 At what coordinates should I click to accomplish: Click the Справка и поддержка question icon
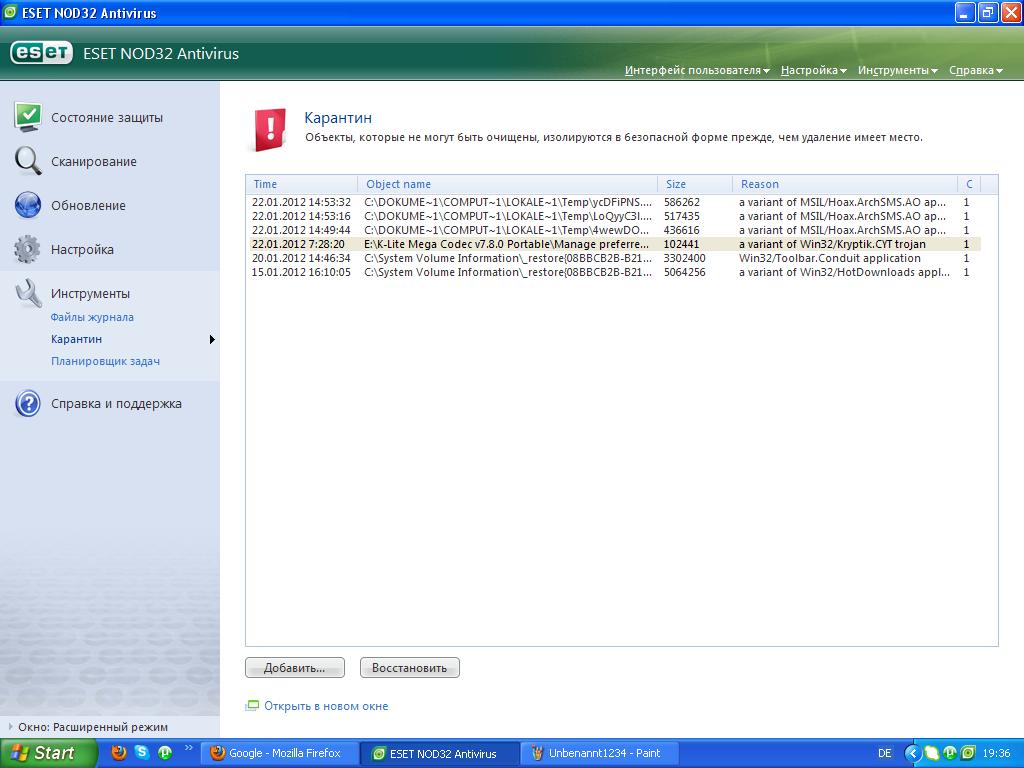click(x=28, y=404)
